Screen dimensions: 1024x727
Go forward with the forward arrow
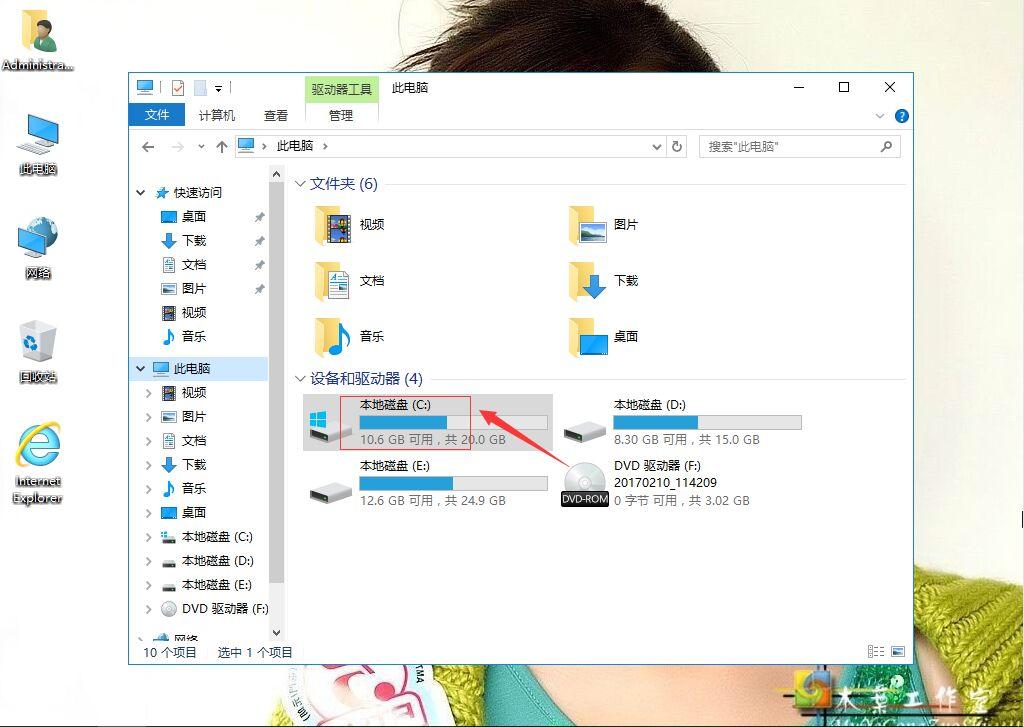pos(178,147)
